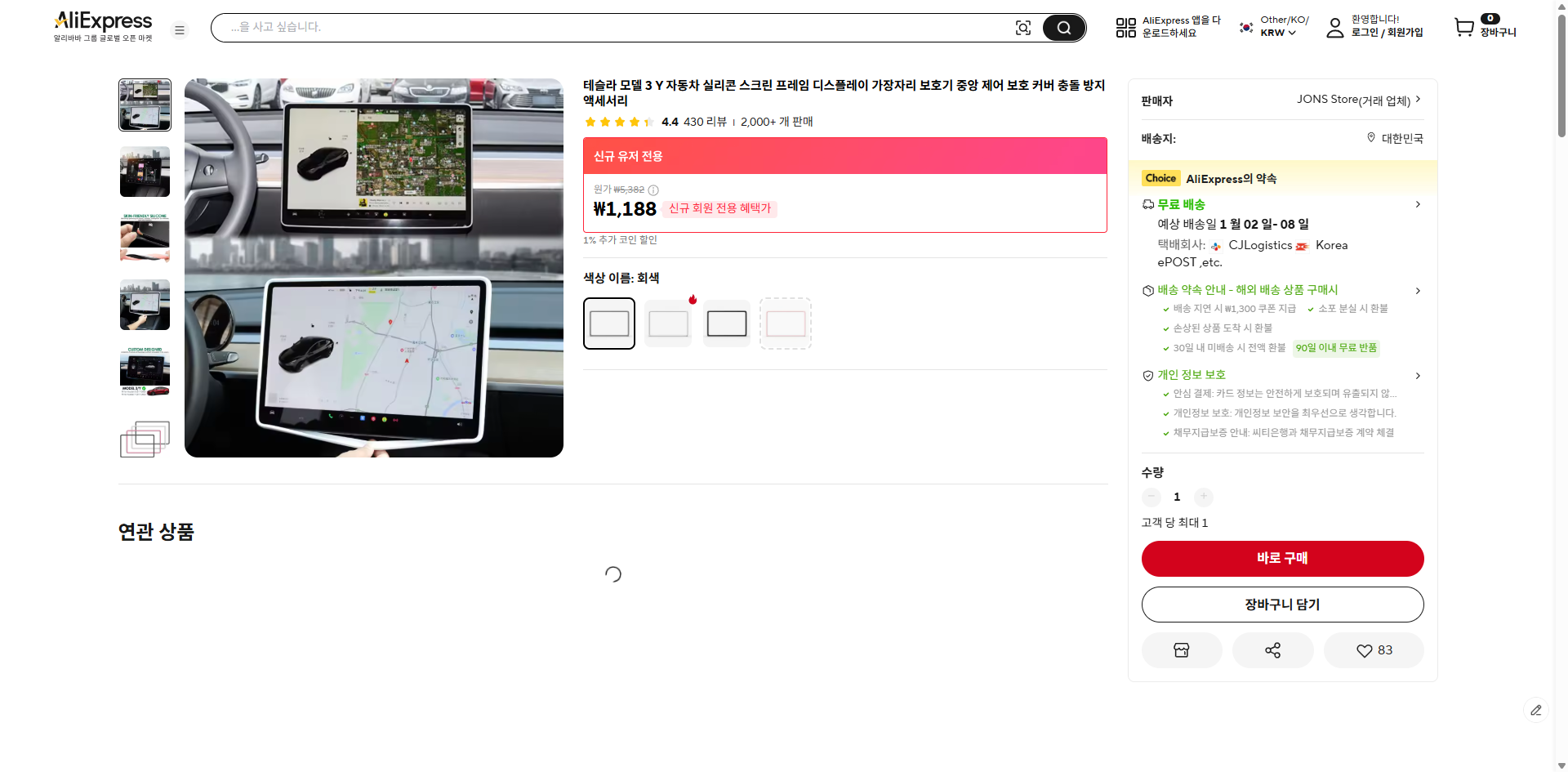Screen dimensions: 1568x772
Task: Open the Other/KO/KRW region dropdown
Action: tap(1274, 27)
